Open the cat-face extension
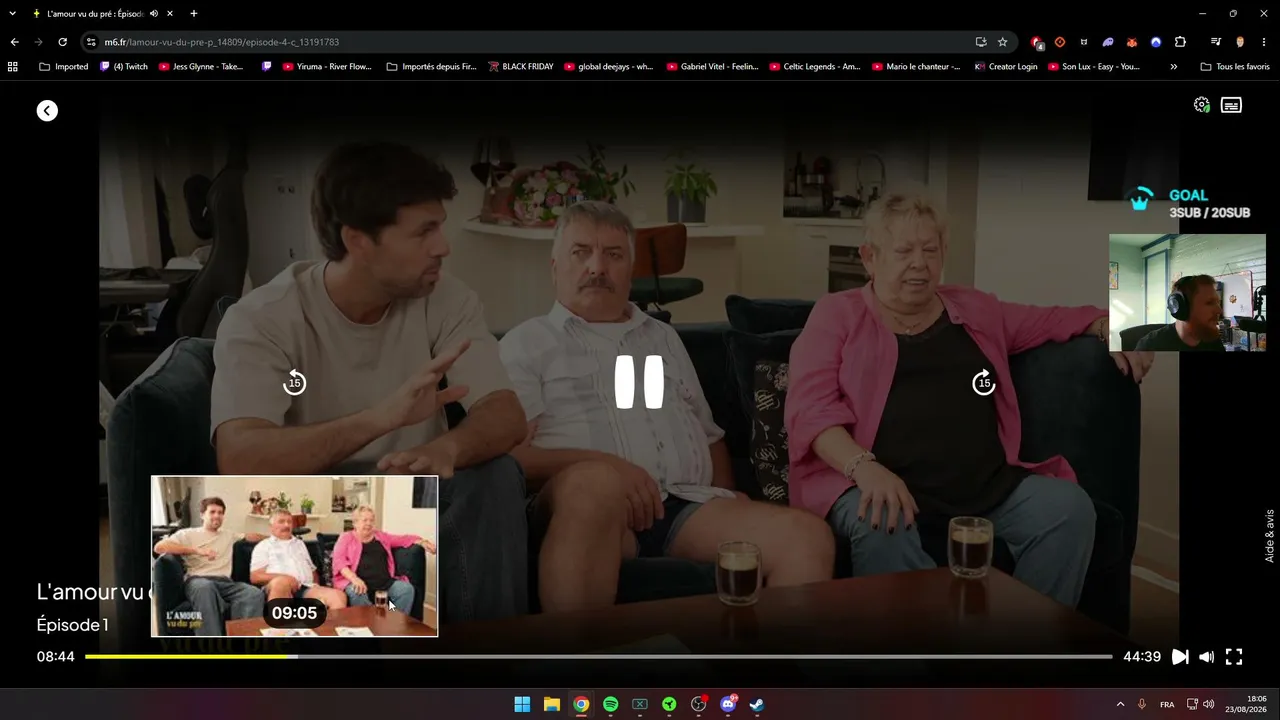This screenshot has height=720, width=1280. [1084, 42]
